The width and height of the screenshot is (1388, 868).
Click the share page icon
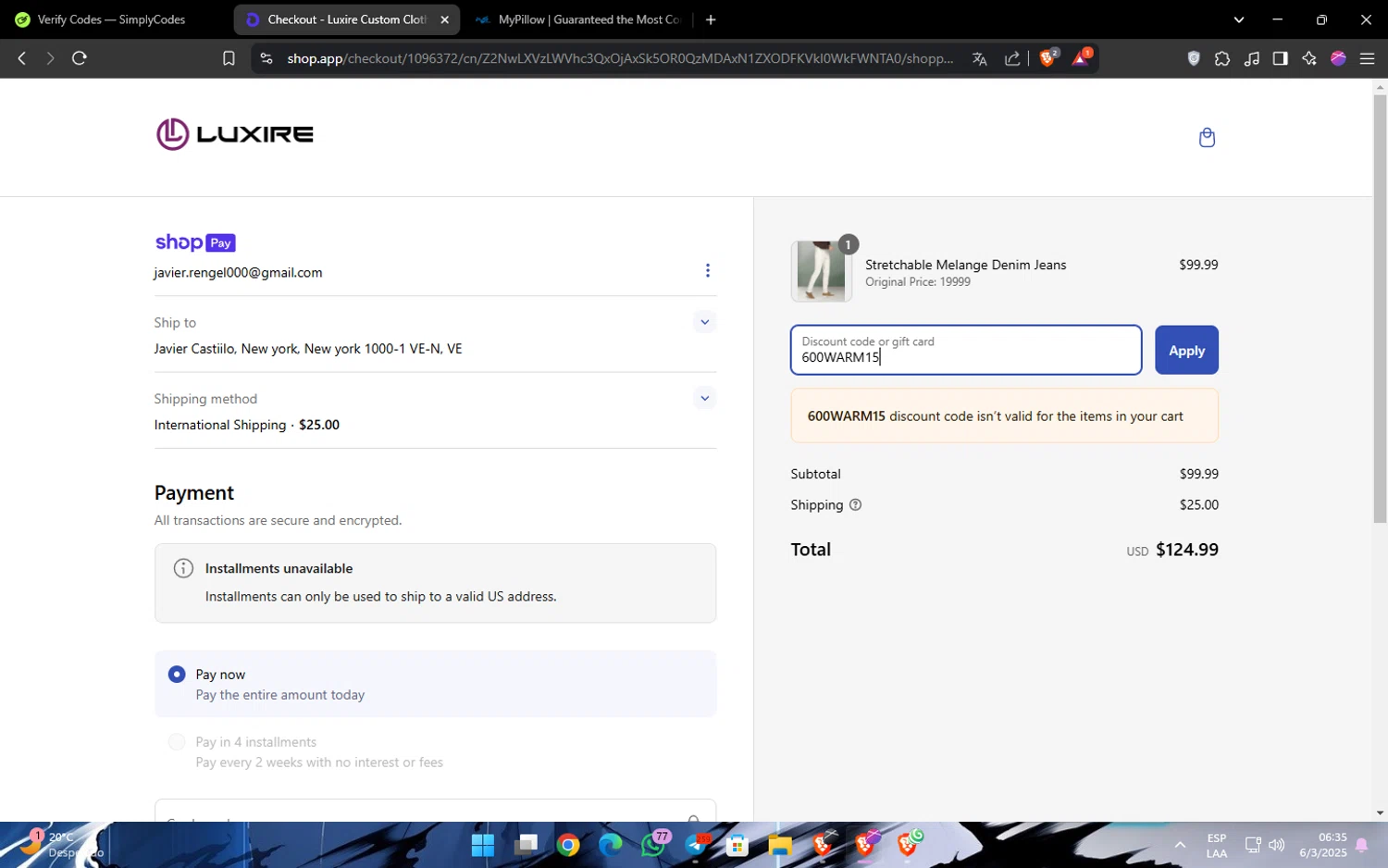tap(1012, 58)
